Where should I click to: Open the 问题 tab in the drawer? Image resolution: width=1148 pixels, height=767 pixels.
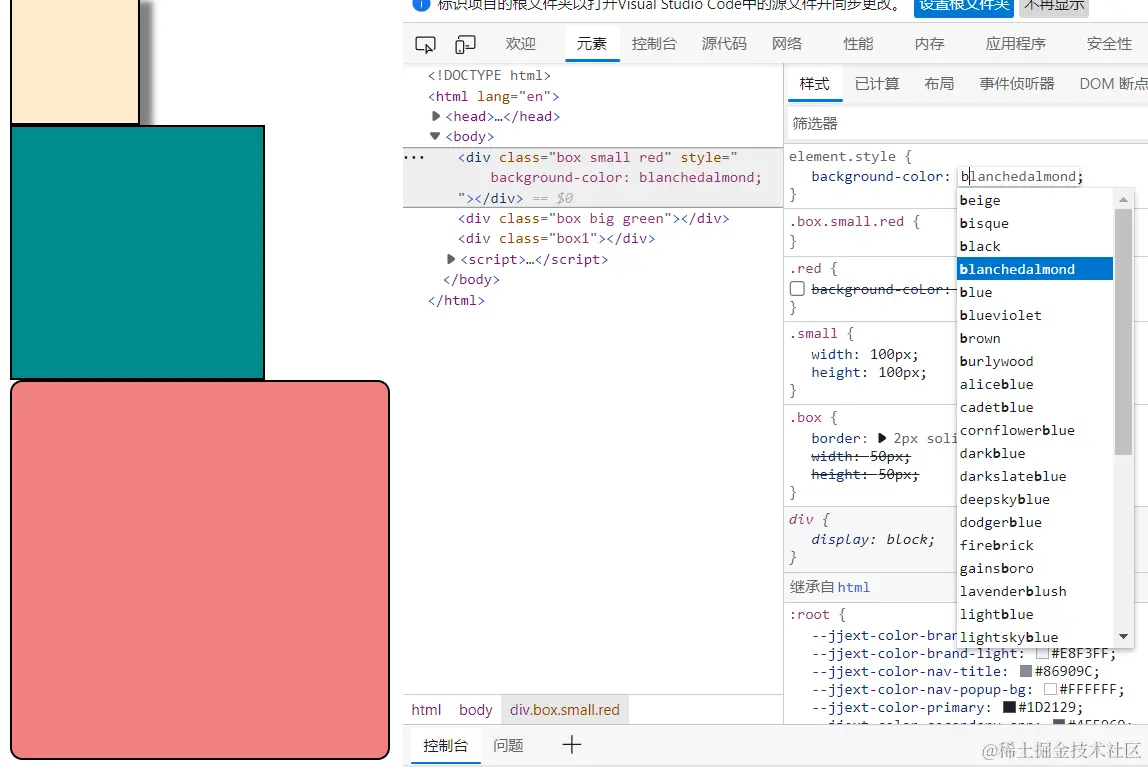508,745
